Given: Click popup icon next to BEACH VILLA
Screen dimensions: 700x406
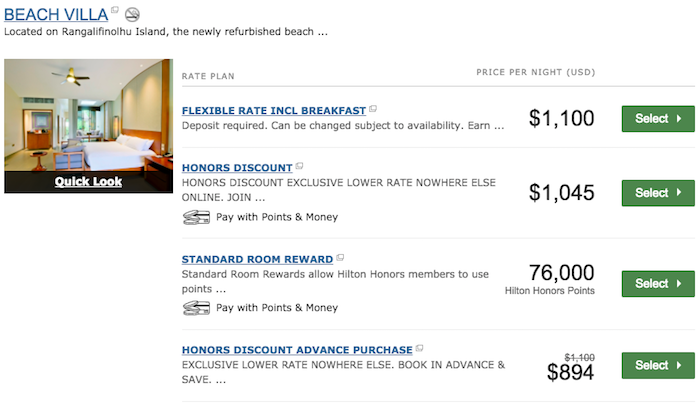Looking at the screenshot, I should [x=115, y=10].
